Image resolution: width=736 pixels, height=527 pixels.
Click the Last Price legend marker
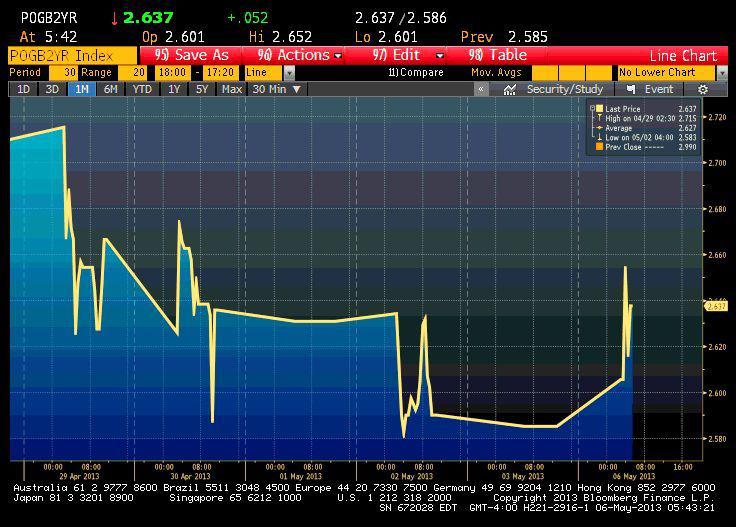click(x=599, y=108)
